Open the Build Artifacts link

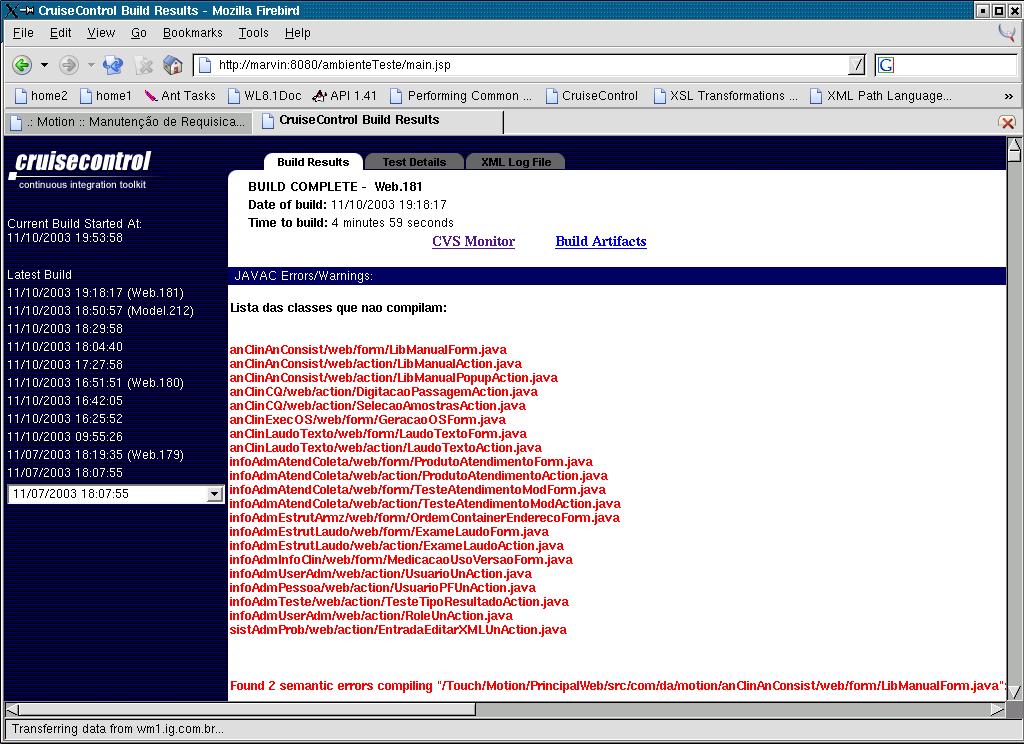[601, 241]
